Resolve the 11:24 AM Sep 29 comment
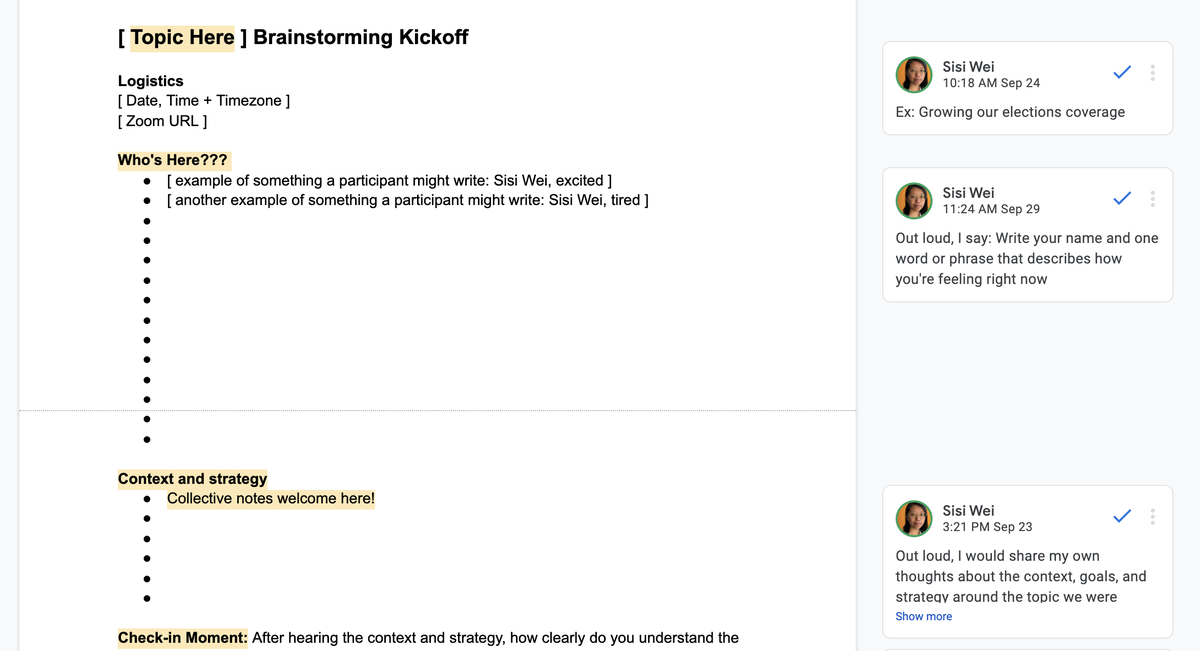Image resolution: width=1200 pixels, height=651 pixels. pyautogui.click(x=1122, y=199)
